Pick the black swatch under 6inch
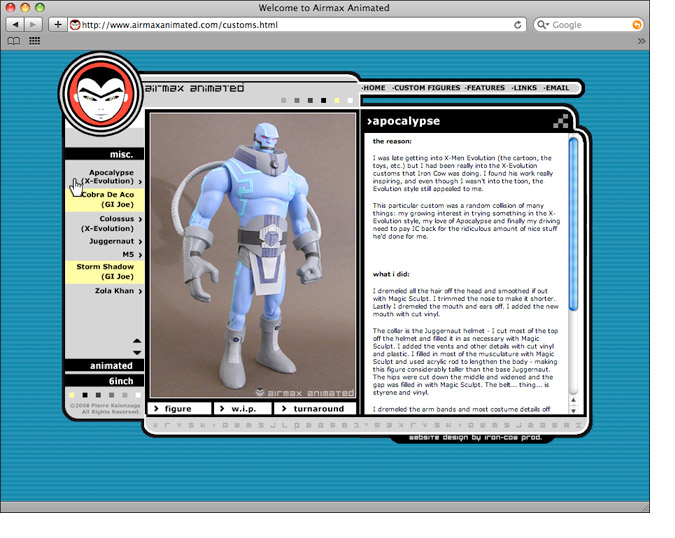This screenshot has width=675, height=538. point(85,395)
